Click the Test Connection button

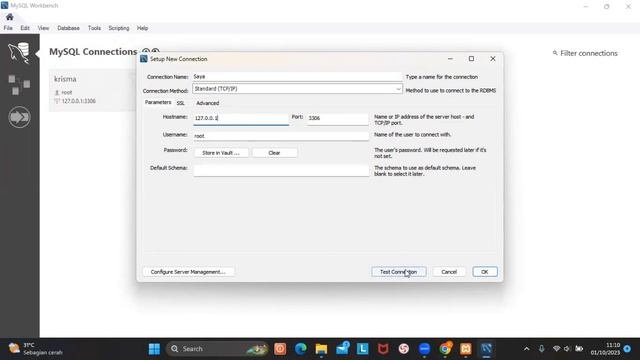point(399,272)
